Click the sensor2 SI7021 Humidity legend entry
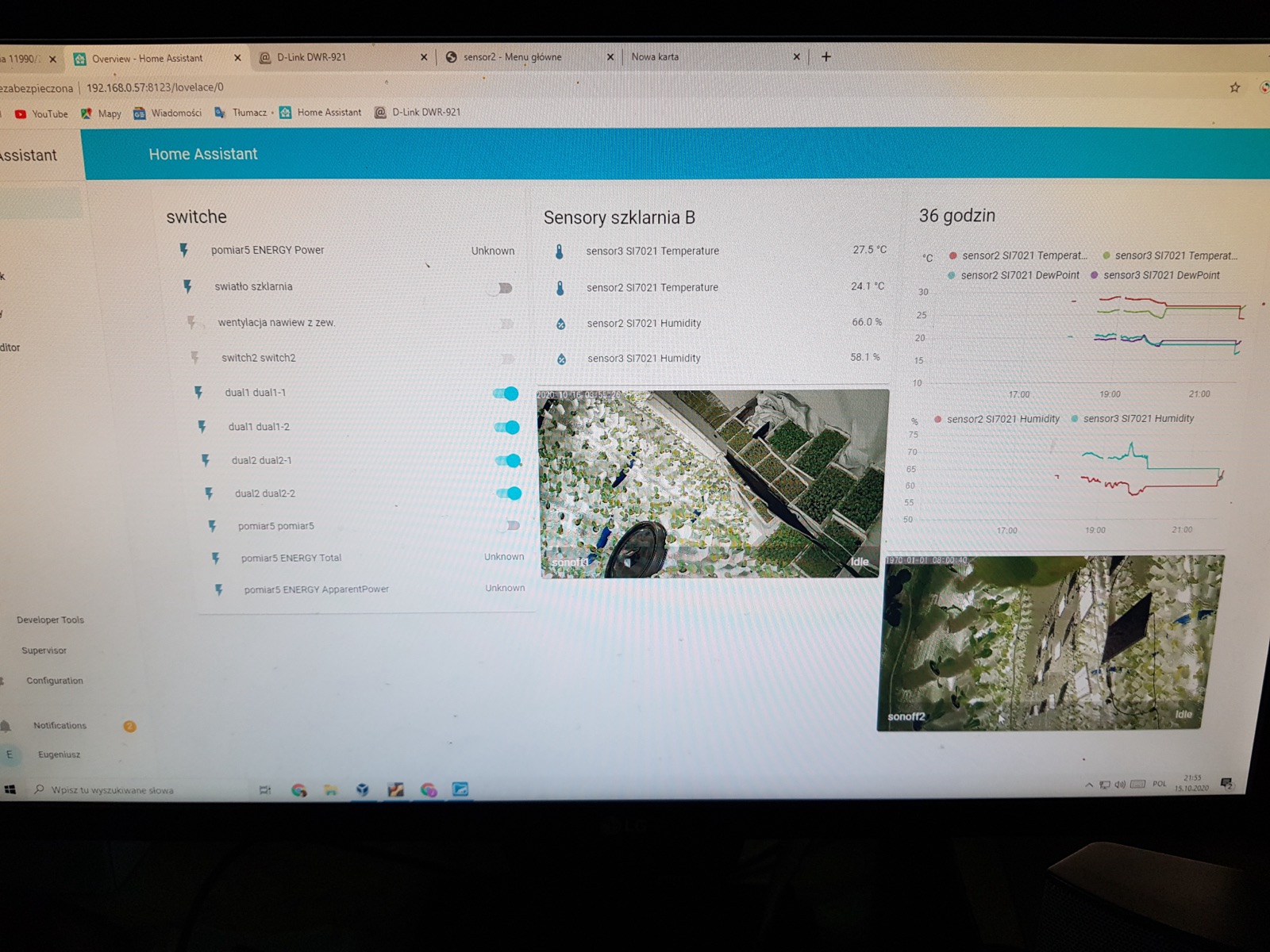The width and height of the screenshot is (1270, 952). pyautogui.click(x=997, y=419)
